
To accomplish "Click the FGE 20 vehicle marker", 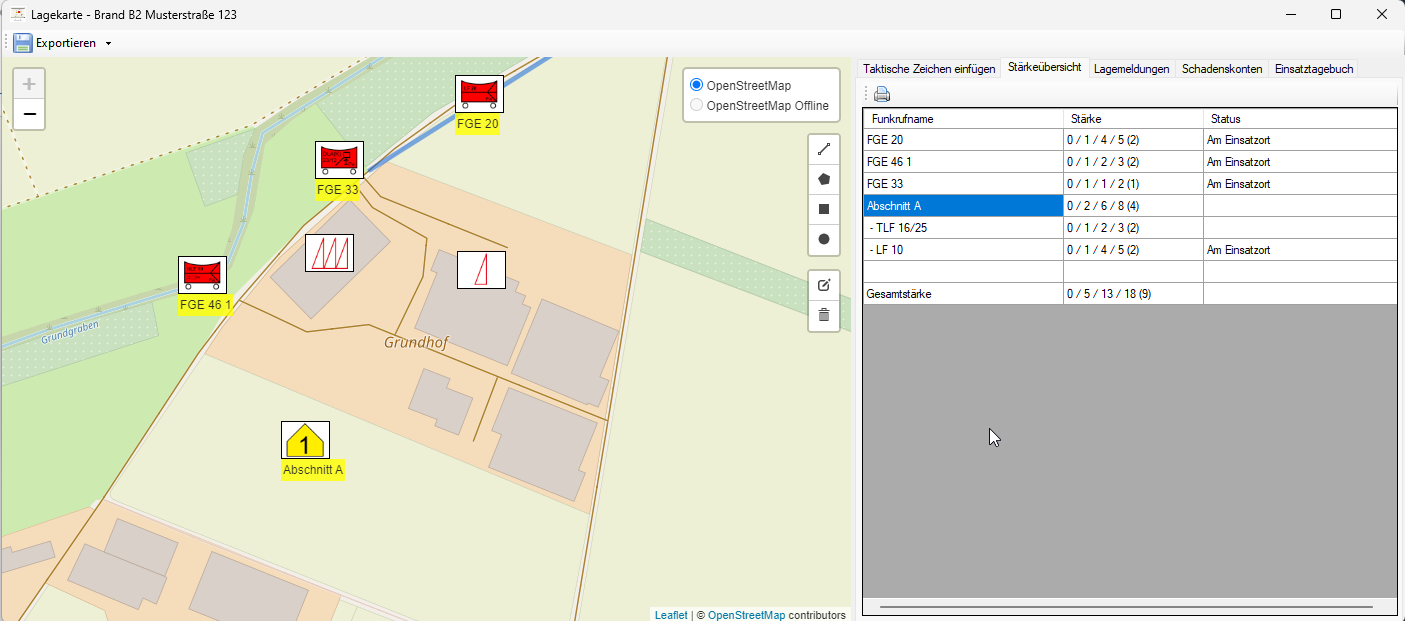I will (479, 94).
